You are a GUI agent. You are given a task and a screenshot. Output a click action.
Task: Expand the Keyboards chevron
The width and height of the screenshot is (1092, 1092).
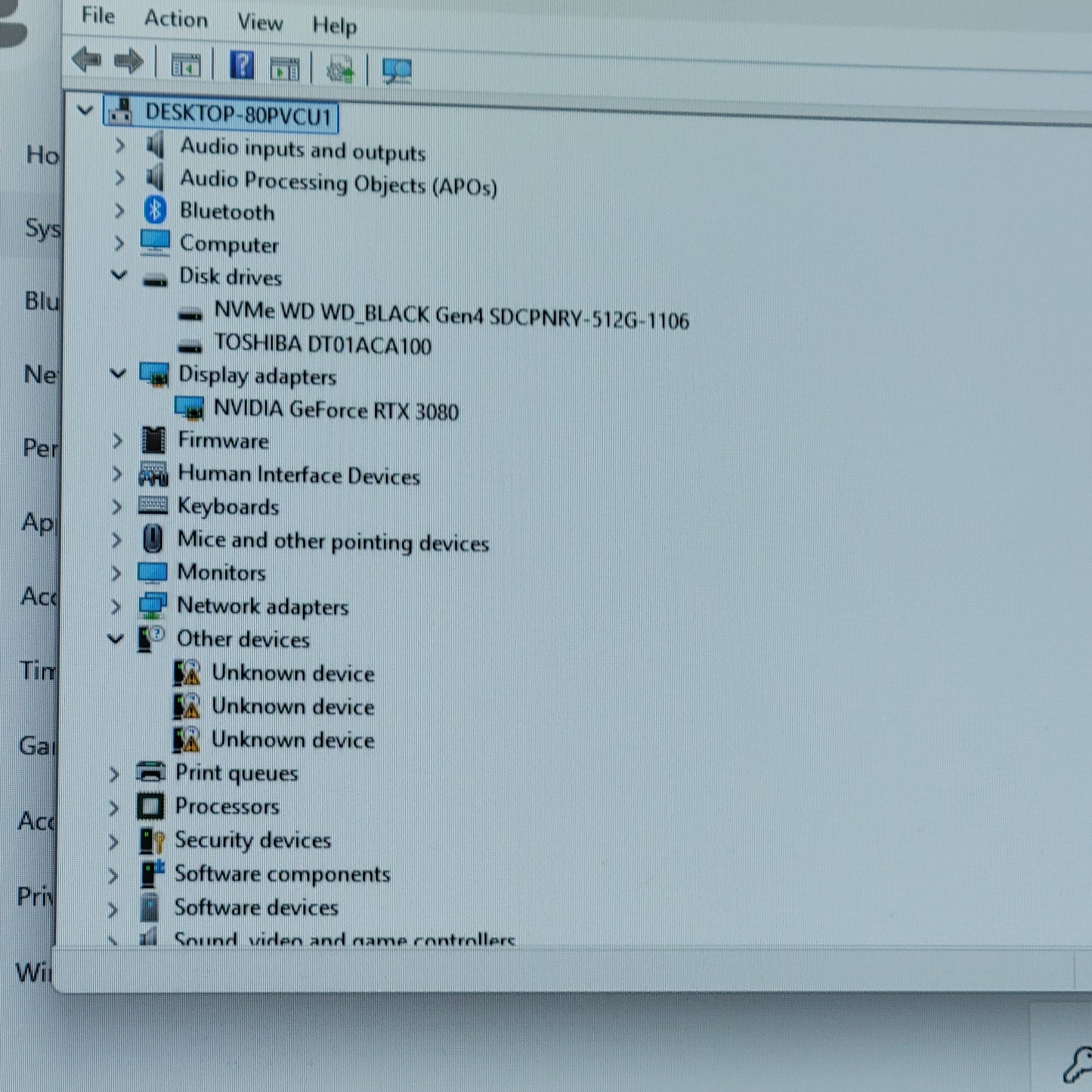(x=116, y=506)
